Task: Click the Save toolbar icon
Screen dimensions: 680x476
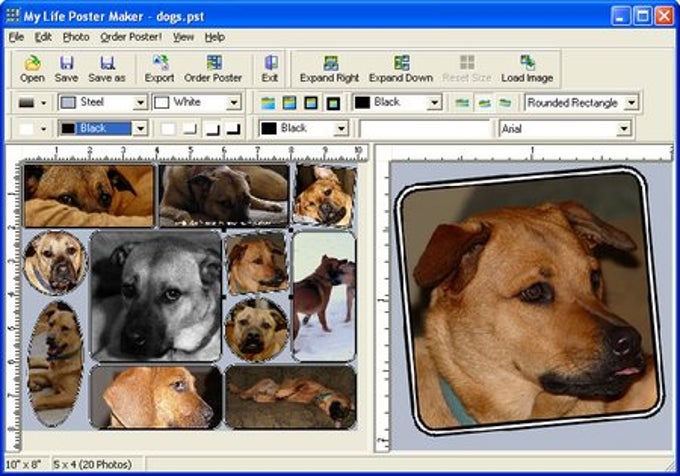Action: click(x=66, y=68)
